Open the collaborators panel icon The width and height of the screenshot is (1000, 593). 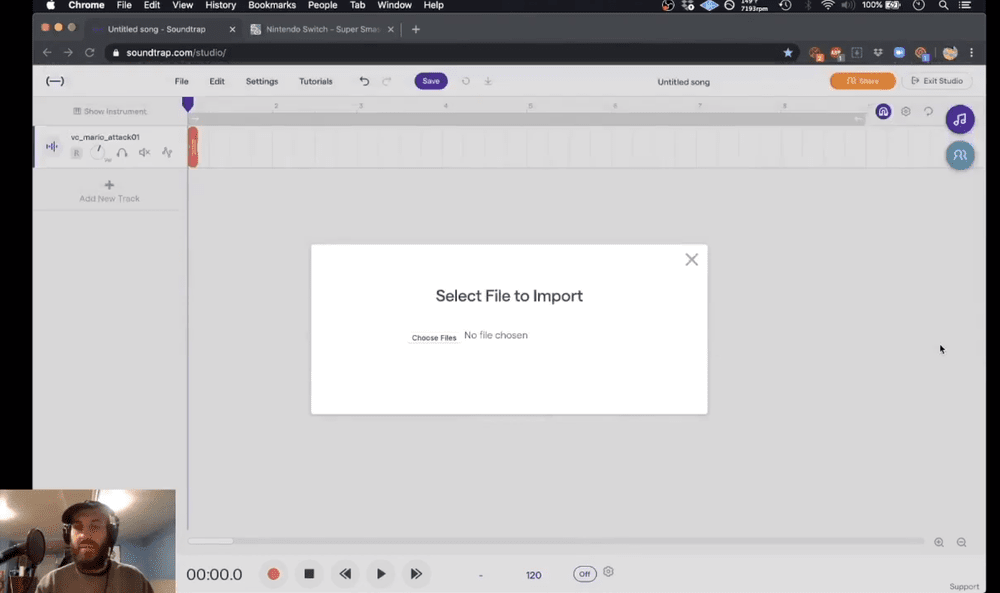[960, 155]
